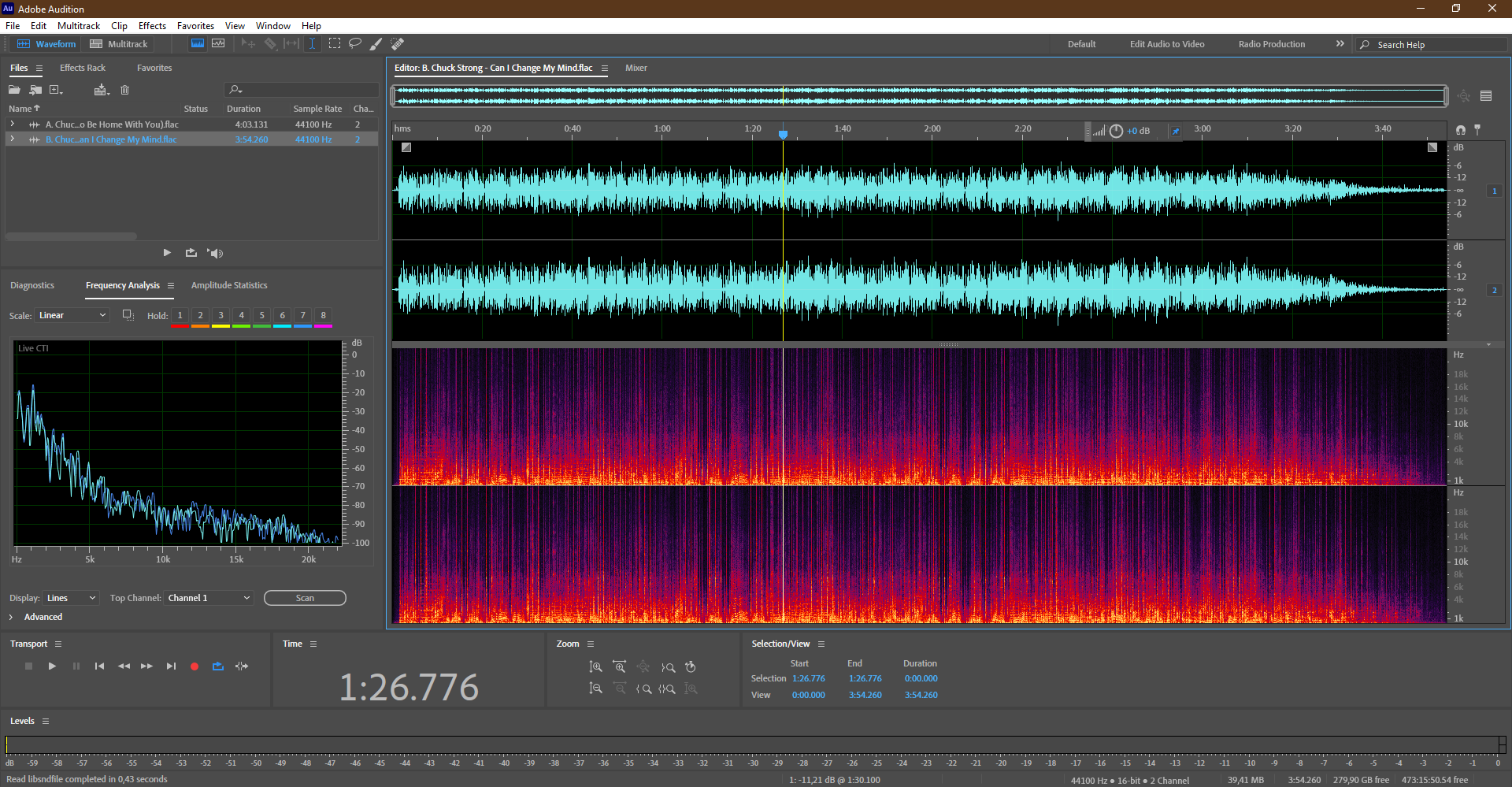Select the Time Selection tool
The width and height of the screenshot is (1512, 787).
click(x=312, y=44)
